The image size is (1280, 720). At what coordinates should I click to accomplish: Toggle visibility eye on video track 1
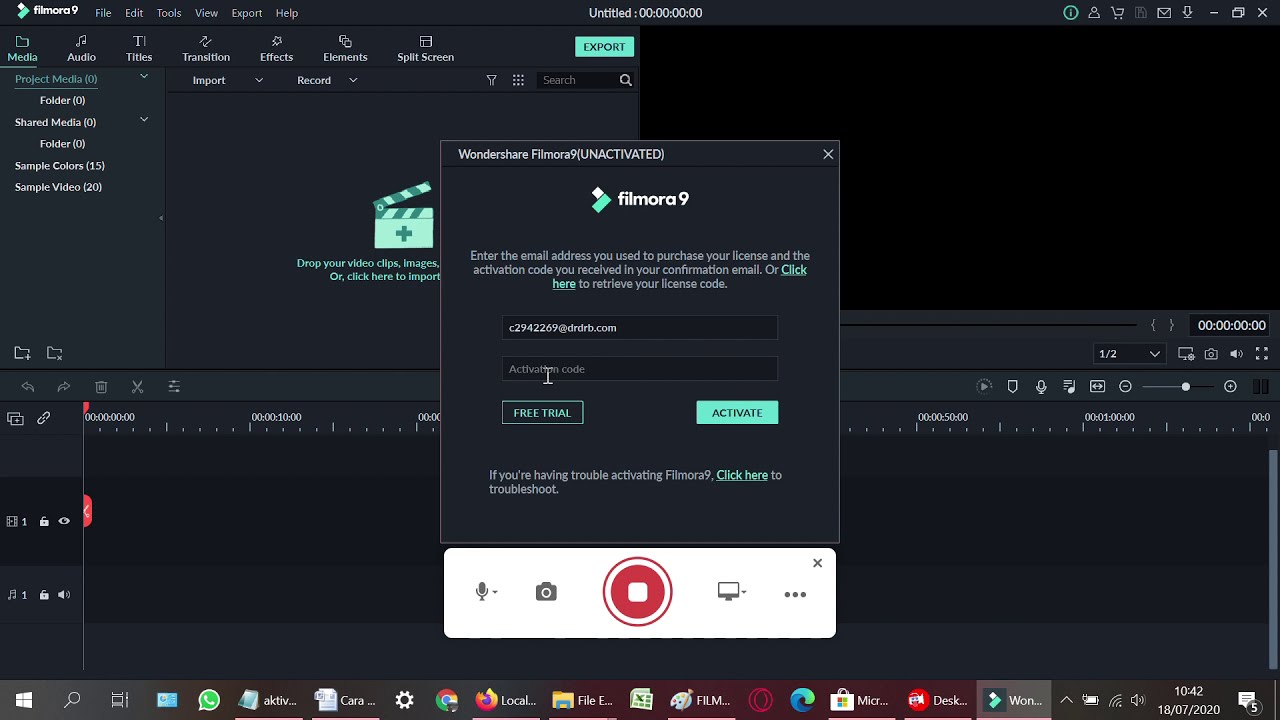coord(64,521)
